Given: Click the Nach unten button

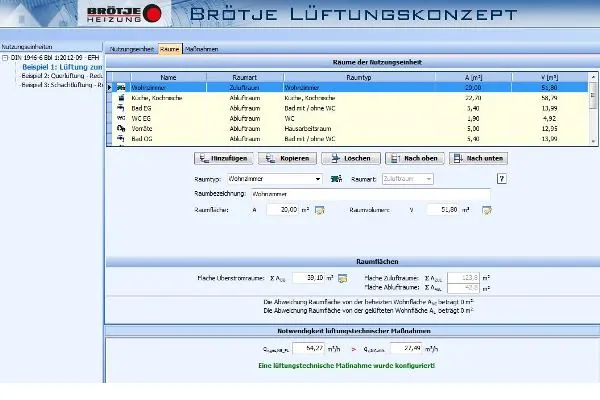Looking at the screenshot, I should 478,158.
